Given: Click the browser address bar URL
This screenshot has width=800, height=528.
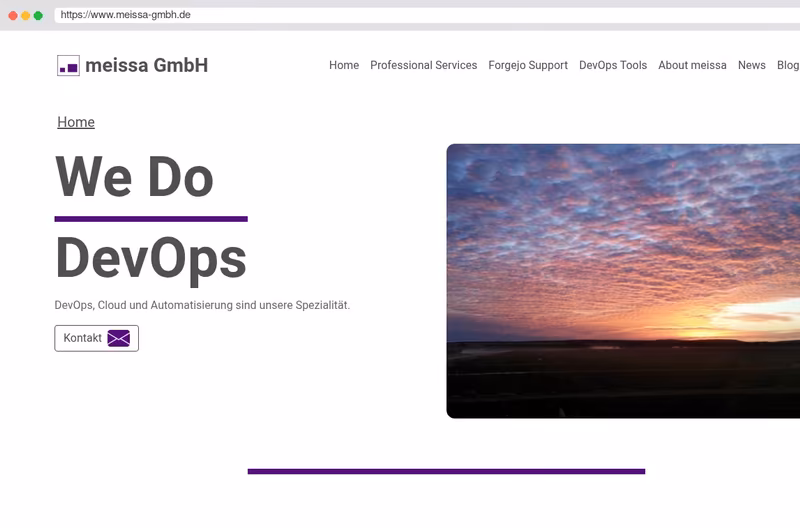Looking at the screenshot, I should coord(126,15).
